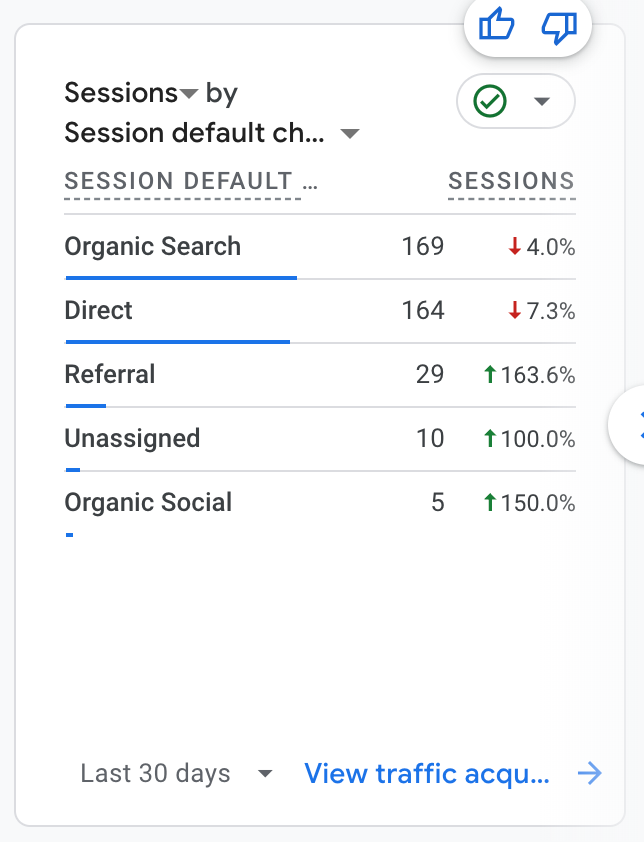The width and height of the screenshot is (644, 842).
Task: Click the SESSION DEFAULT column header
Action: coord(182,182)
